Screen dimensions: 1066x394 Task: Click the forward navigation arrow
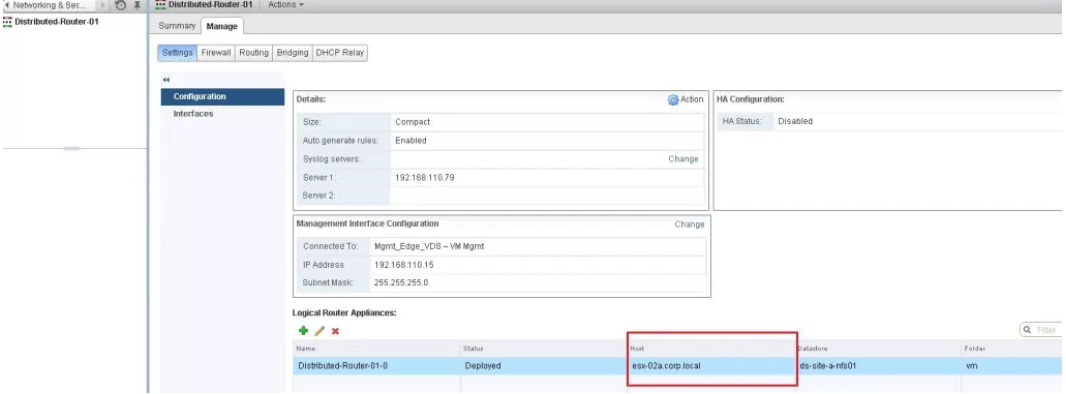(103, 5)
